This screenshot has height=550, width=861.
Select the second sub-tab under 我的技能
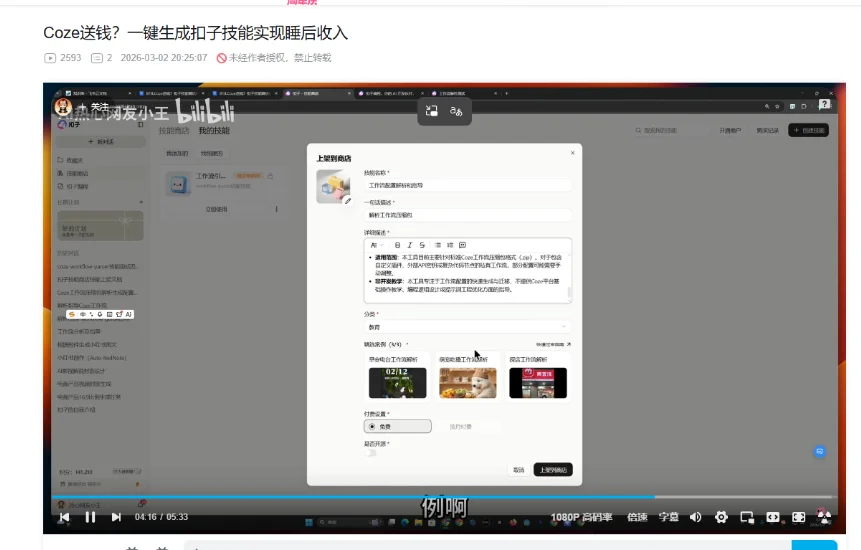[x=212, y=154]
